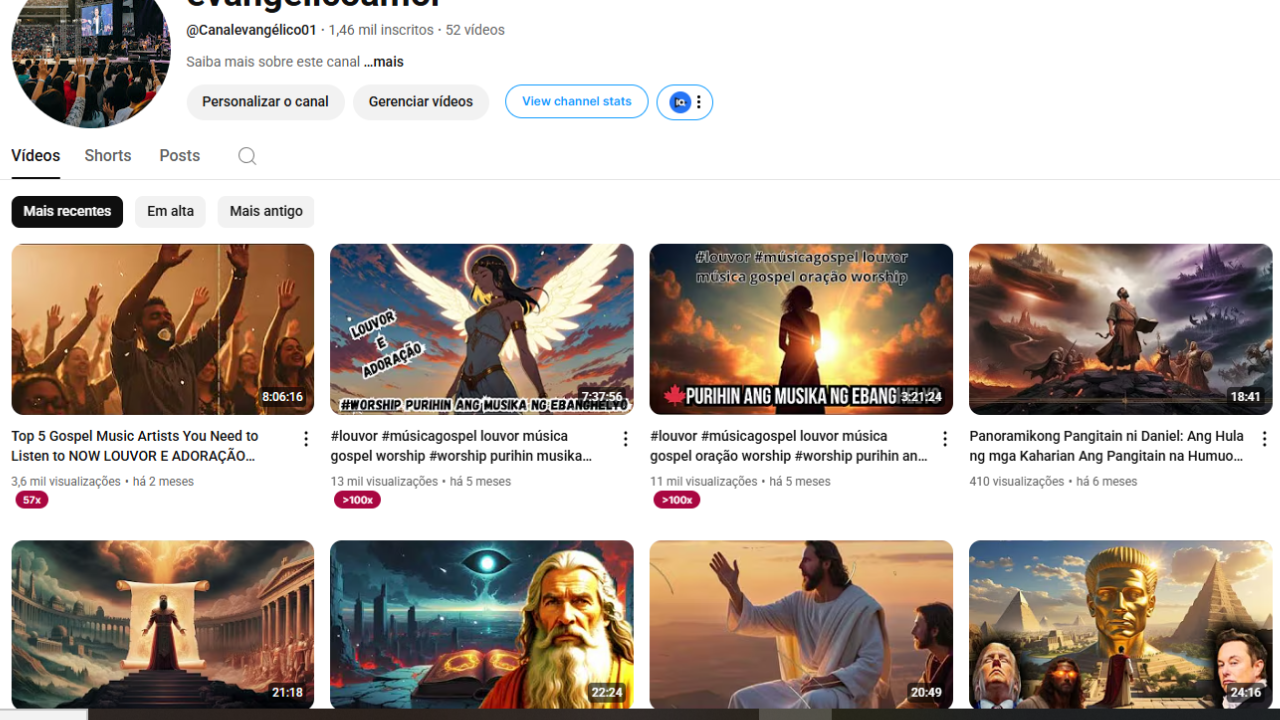This screenshot has height=720, width=1280.
Task: Click the >100x badge under 11 mil visualizações
Action: pos(677,500)
